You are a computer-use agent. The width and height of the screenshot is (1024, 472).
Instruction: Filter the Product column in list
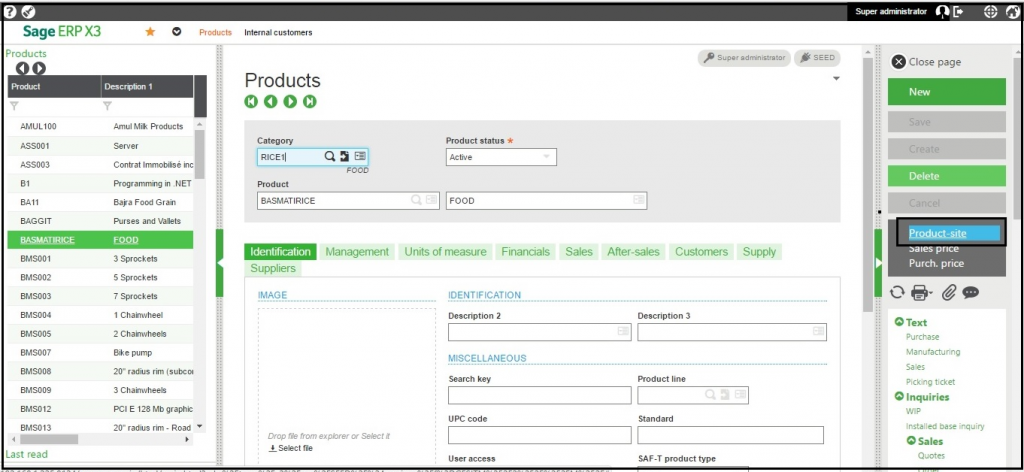(x=14, y=106)
